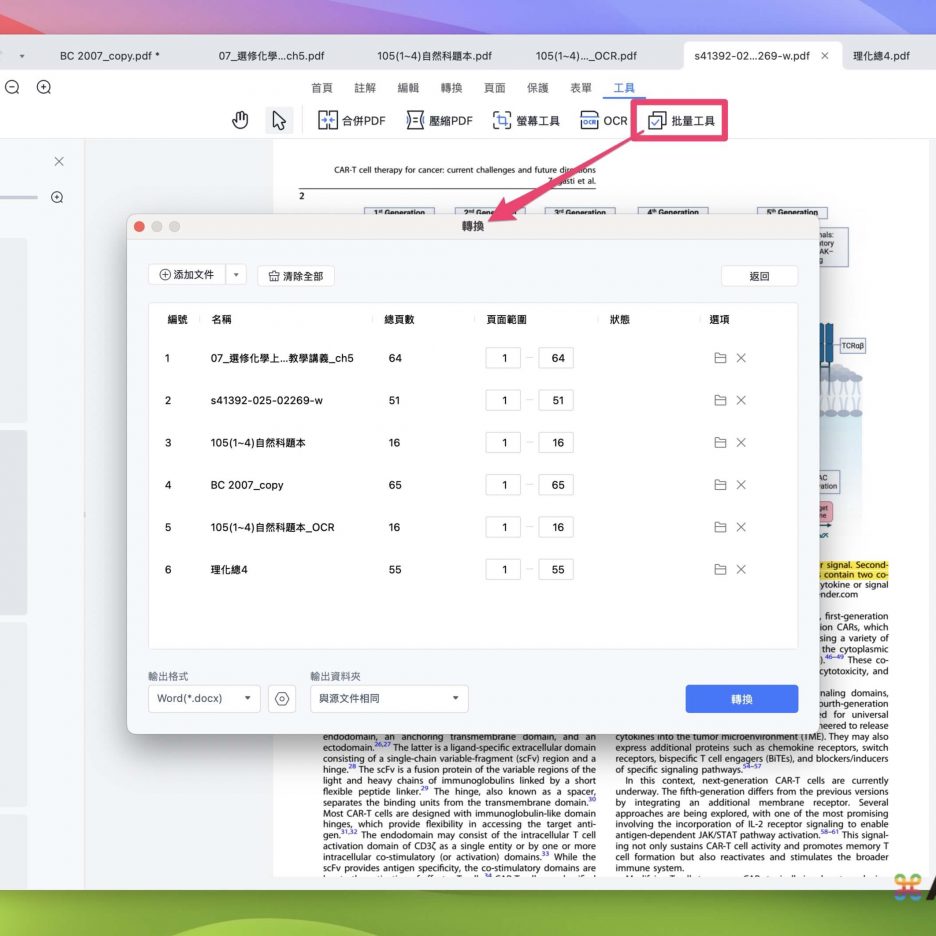This screenshot has width=936, height=936.
Task: Switch to the 理化總4.pdf document tab
Action: point(881,56)
